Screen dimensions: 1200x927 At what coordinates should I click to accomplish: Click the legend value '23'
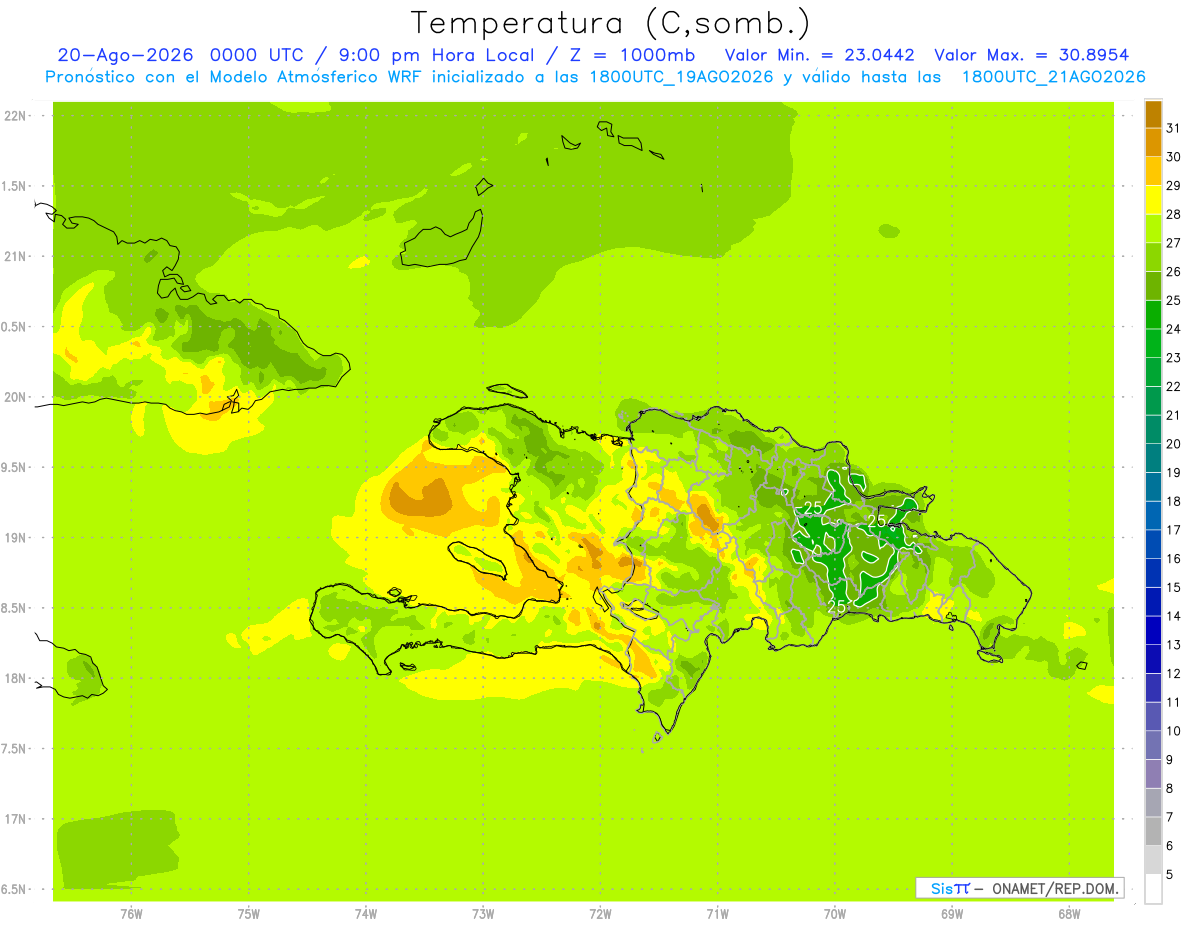tap(1173, 357)
